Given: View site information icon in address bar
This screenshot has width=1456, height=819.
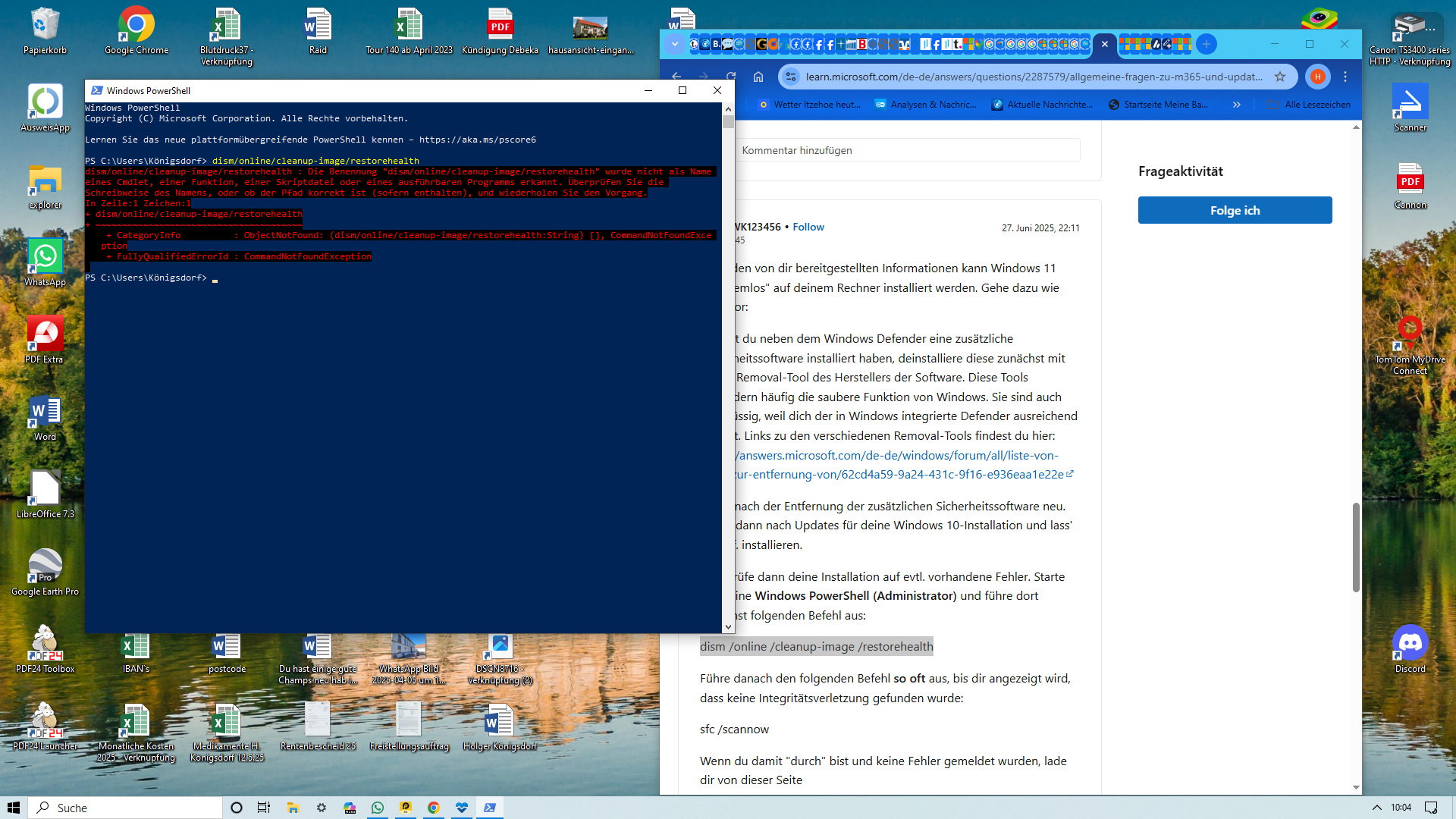Looking at the screenshot, I should [791, 77].
